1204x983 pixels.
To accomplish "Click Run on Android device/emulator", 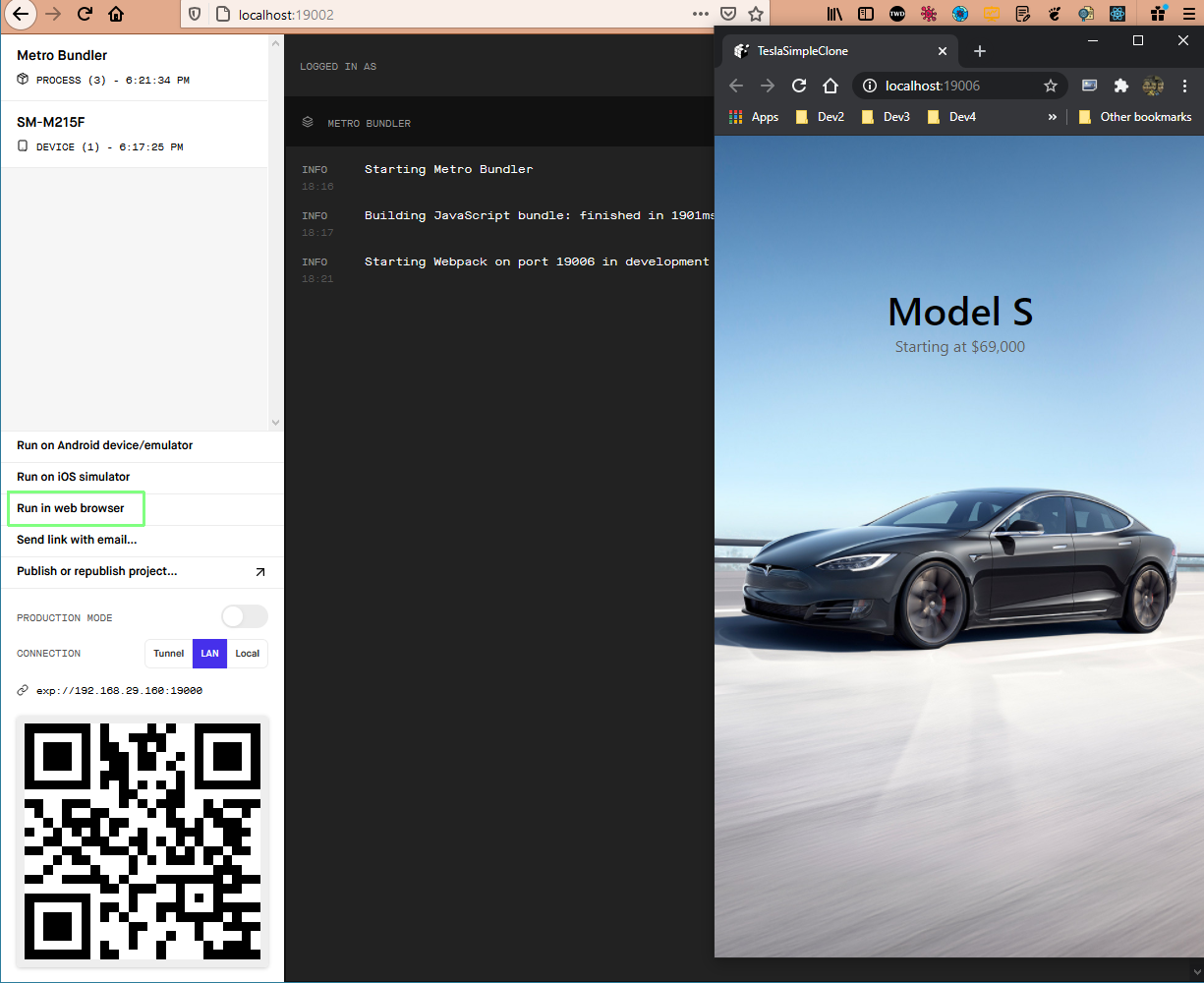I will coord(105,445).
